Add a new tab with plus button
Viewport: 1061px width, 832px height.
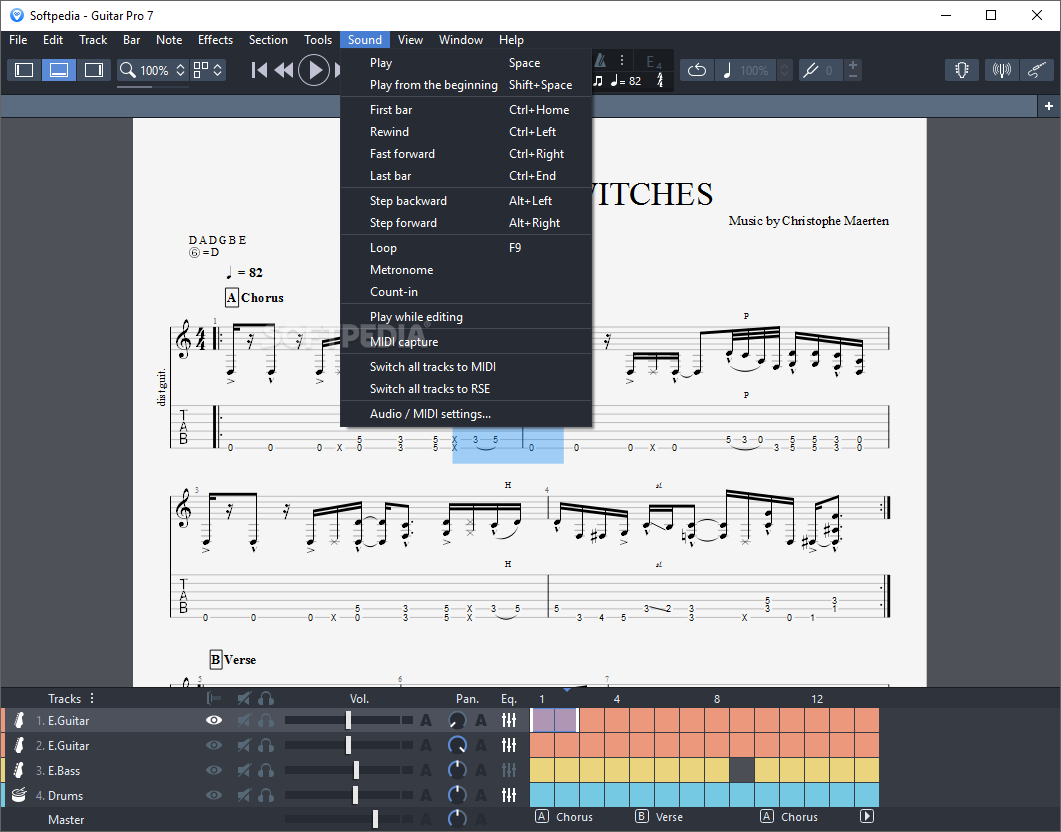pyautogui.click(x=1049, y=106)
